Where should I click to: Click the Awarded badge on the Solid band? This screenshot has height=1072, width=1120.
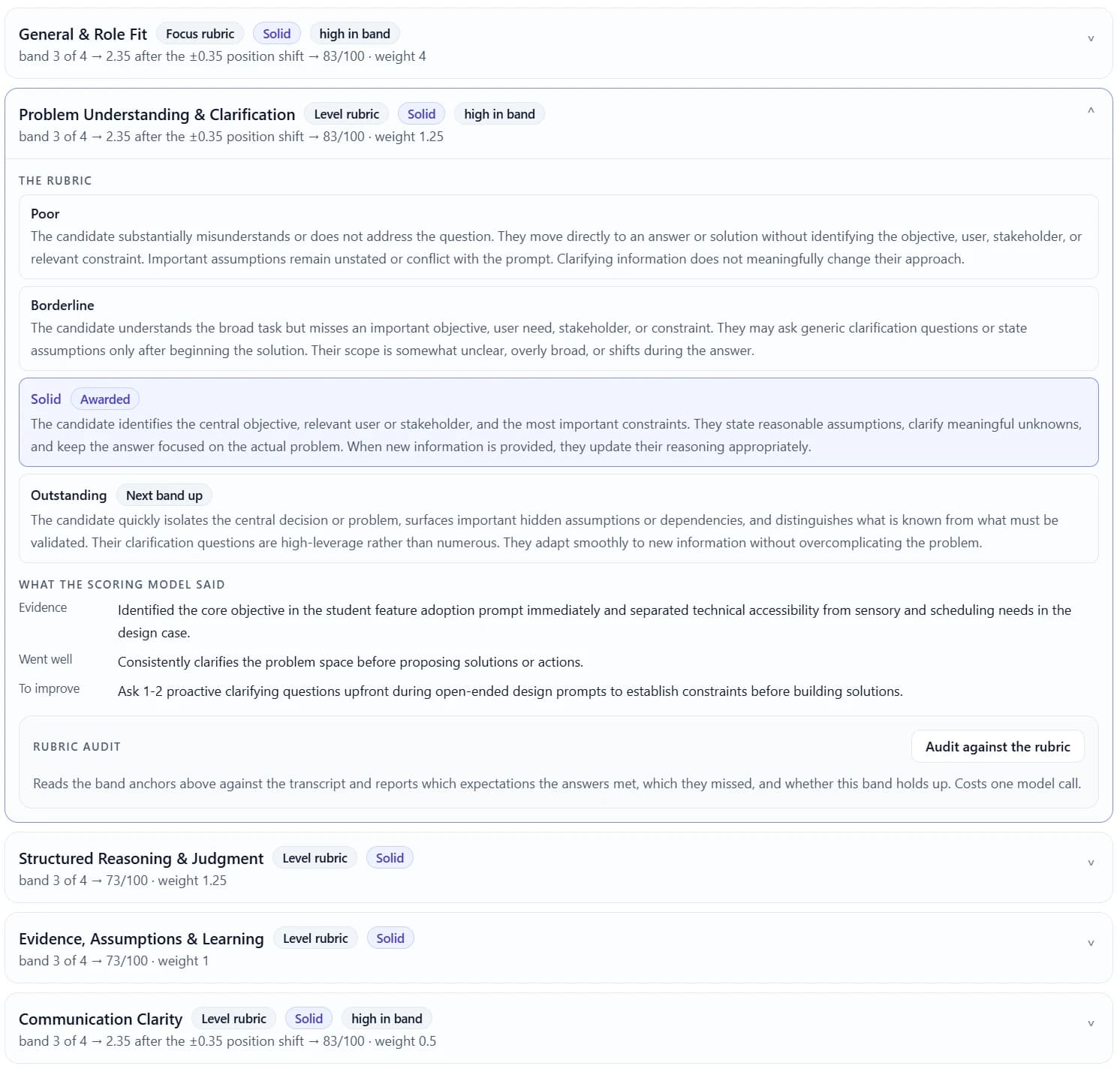(x=105, y=399)
